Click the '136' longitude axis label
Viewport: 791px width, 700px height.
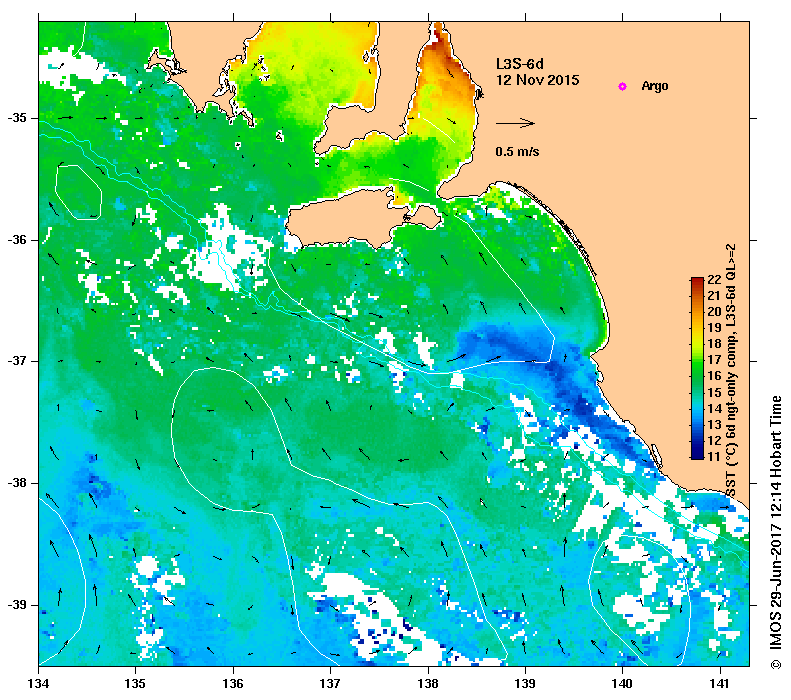click(x=233, y=684)
